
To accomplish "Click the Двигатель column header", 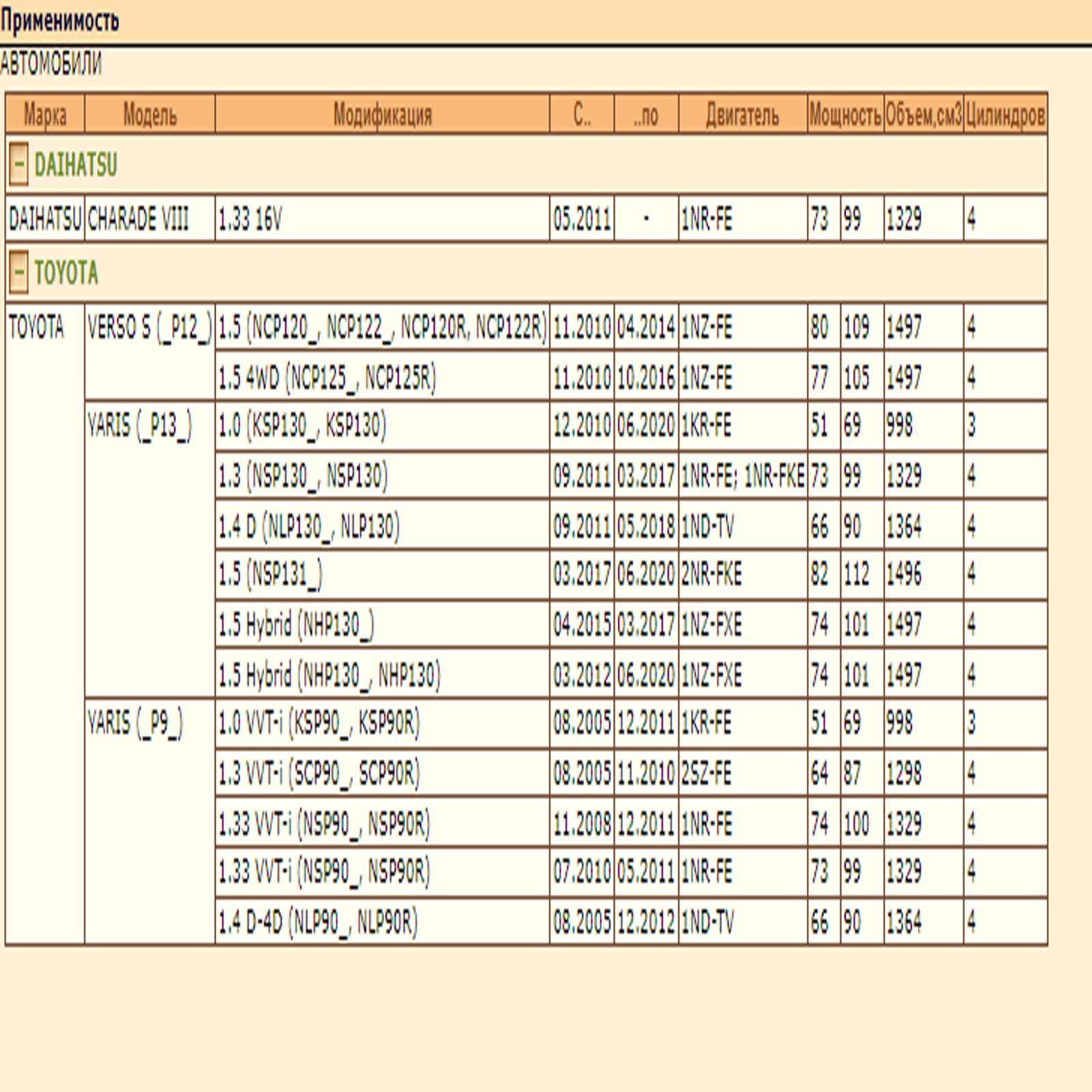I will click(x=742, y=115).
